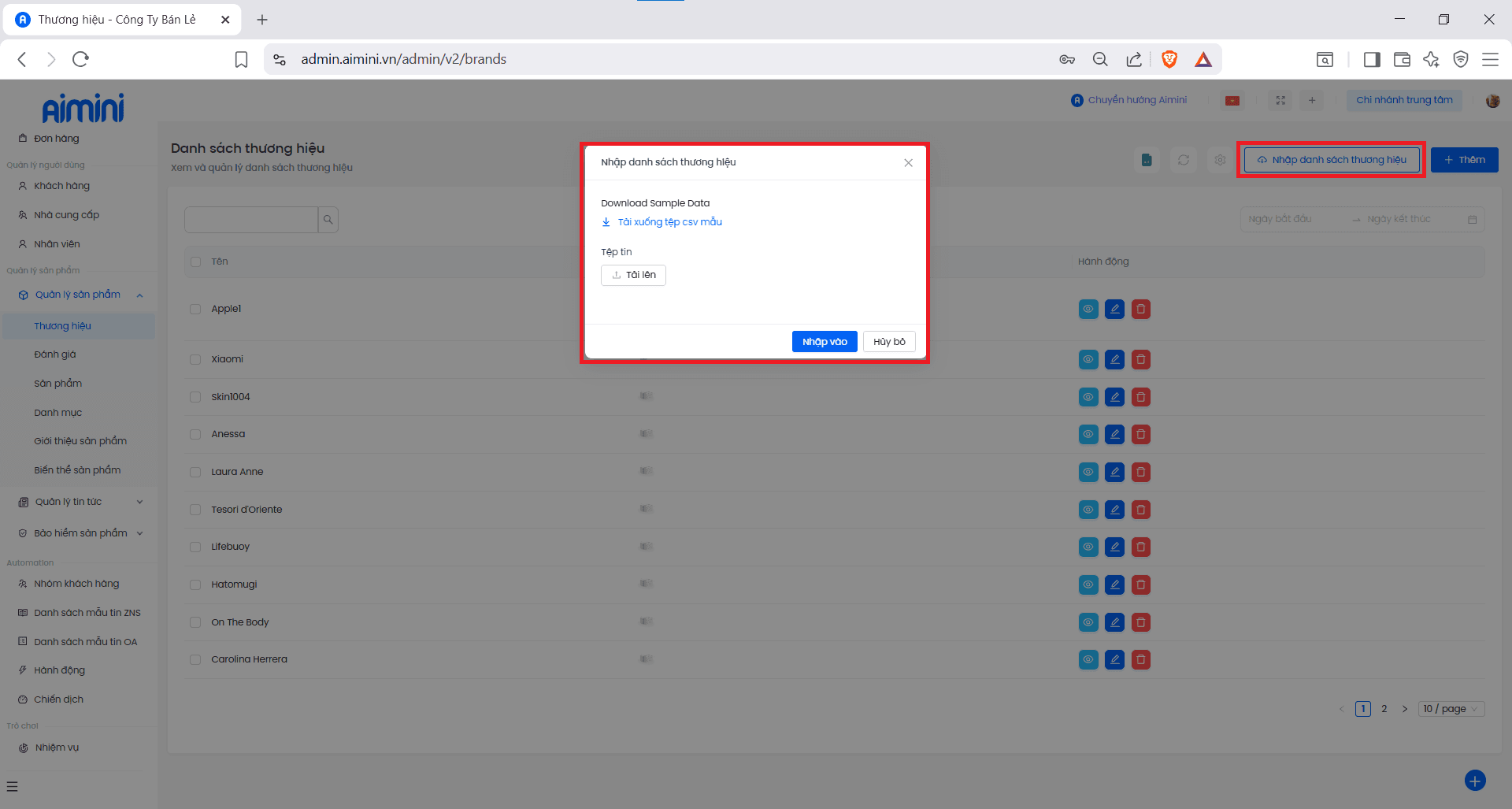Click the search magnifier icon
Viewport: 1512px width, 809px height.
(328, 220)
